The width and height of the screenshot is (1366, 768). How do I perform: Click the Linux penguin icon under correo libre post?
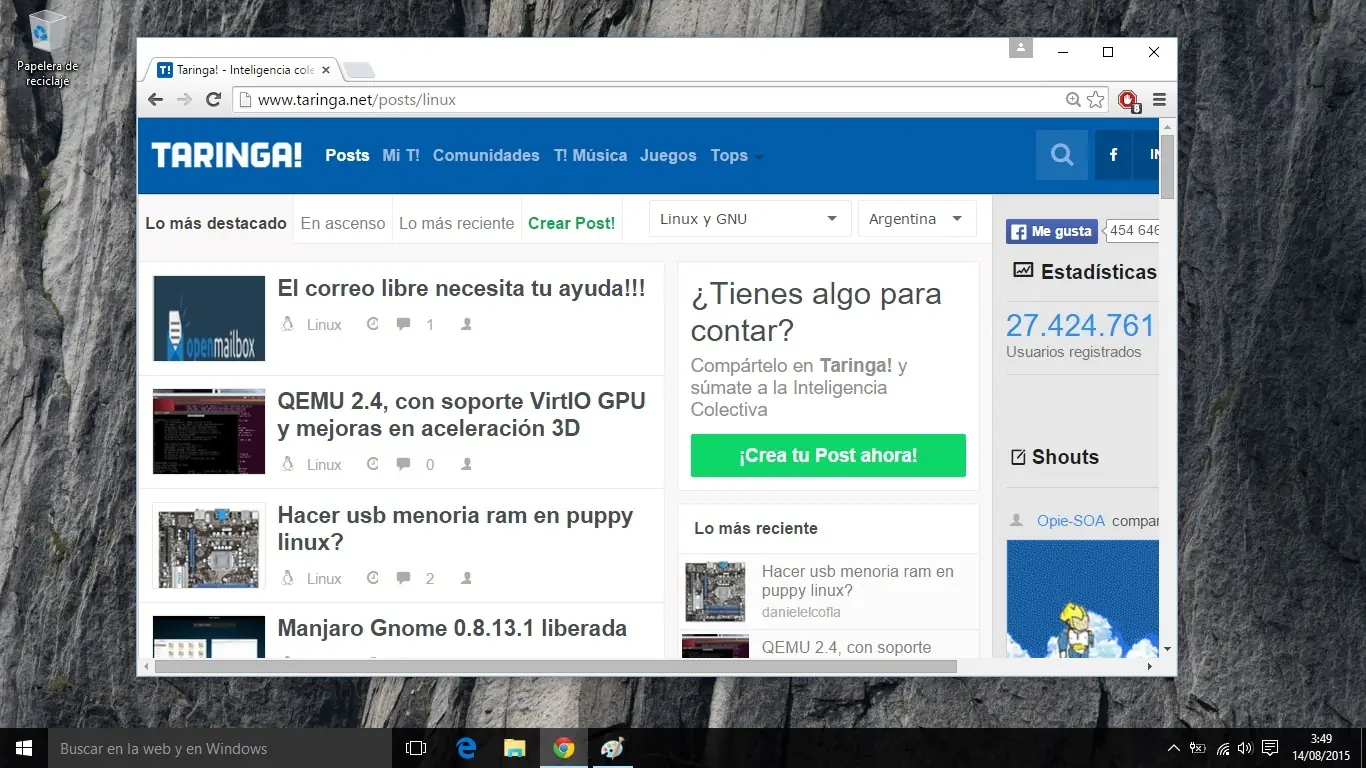click(x=290, y=324)
